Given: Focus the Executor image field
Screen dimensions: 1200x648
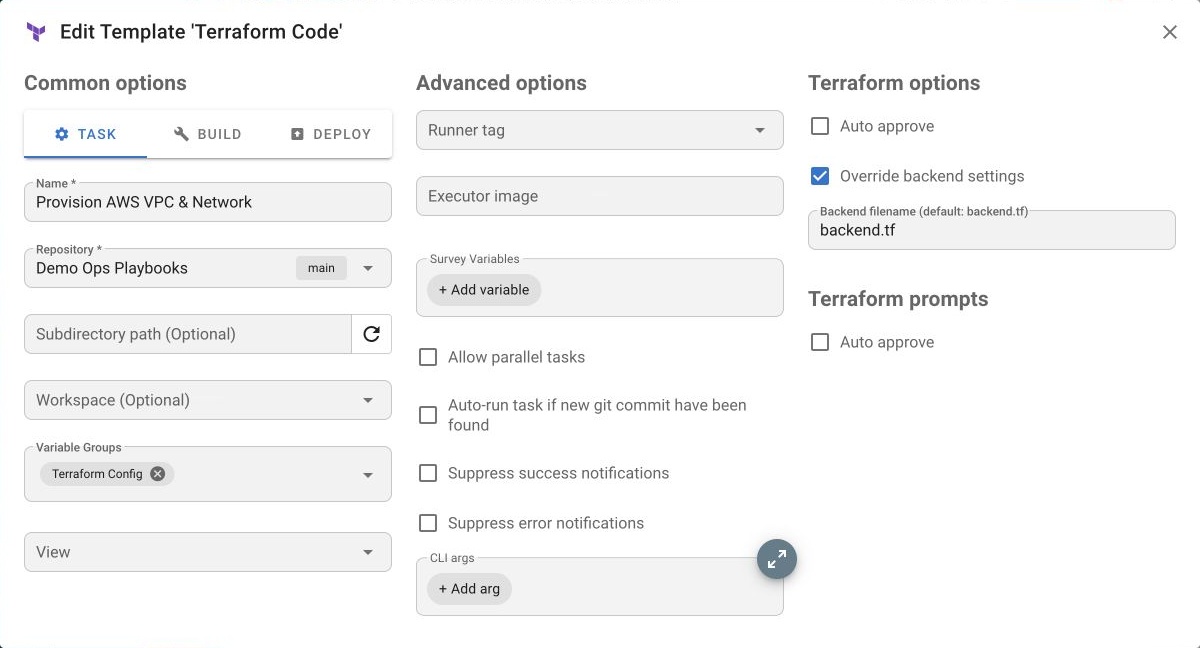Looking at the screenshot, I should (x=600, y=196).
